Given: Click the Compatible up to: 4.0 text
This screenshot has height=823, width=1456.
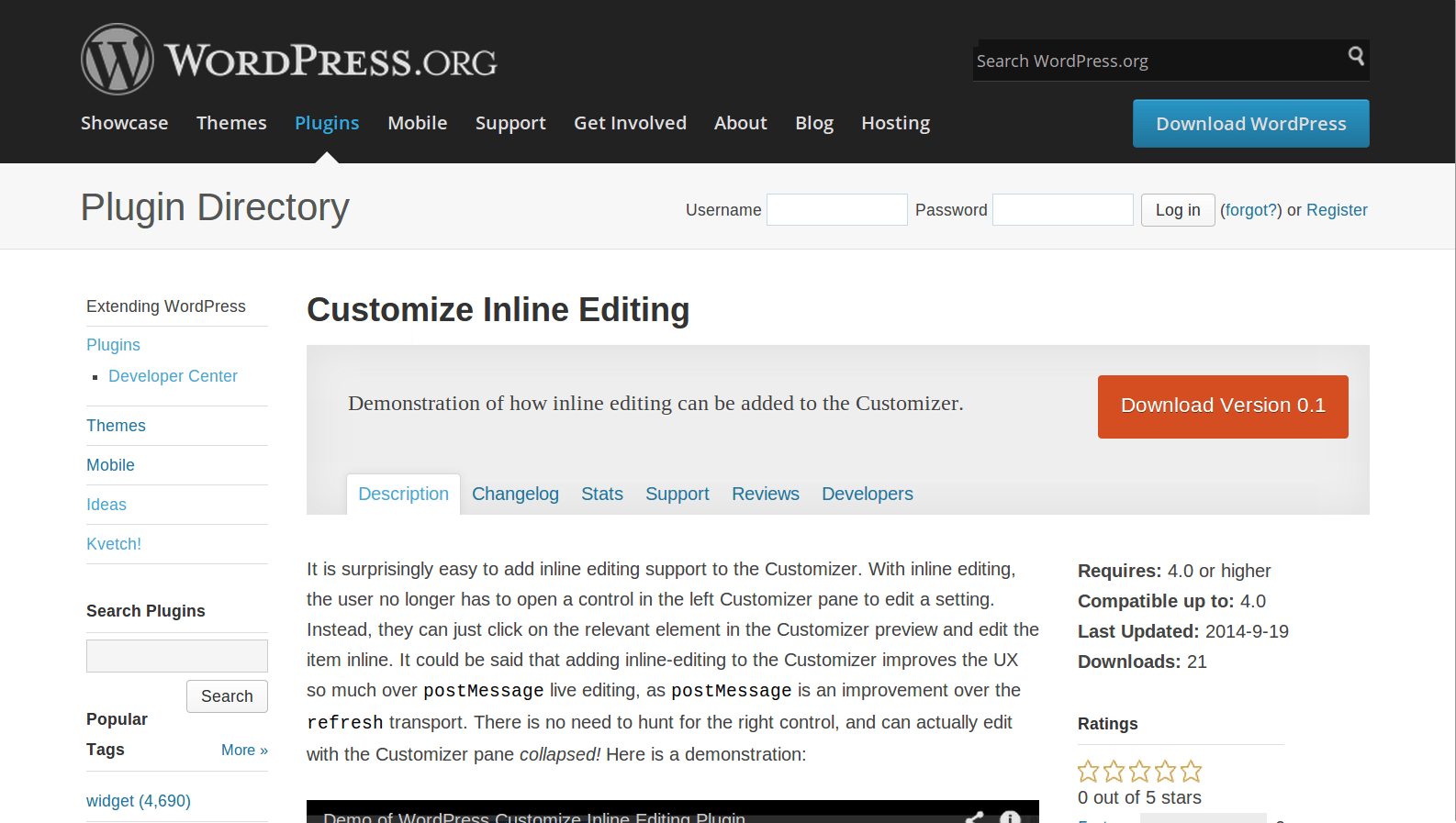Looking at the screenshot, I should [1171, 601].
